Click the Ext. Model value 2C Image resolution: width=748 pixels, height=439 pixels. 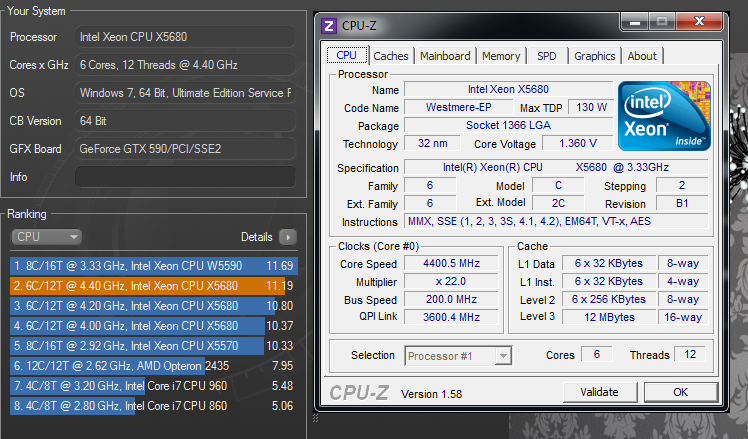coord(558,203)
